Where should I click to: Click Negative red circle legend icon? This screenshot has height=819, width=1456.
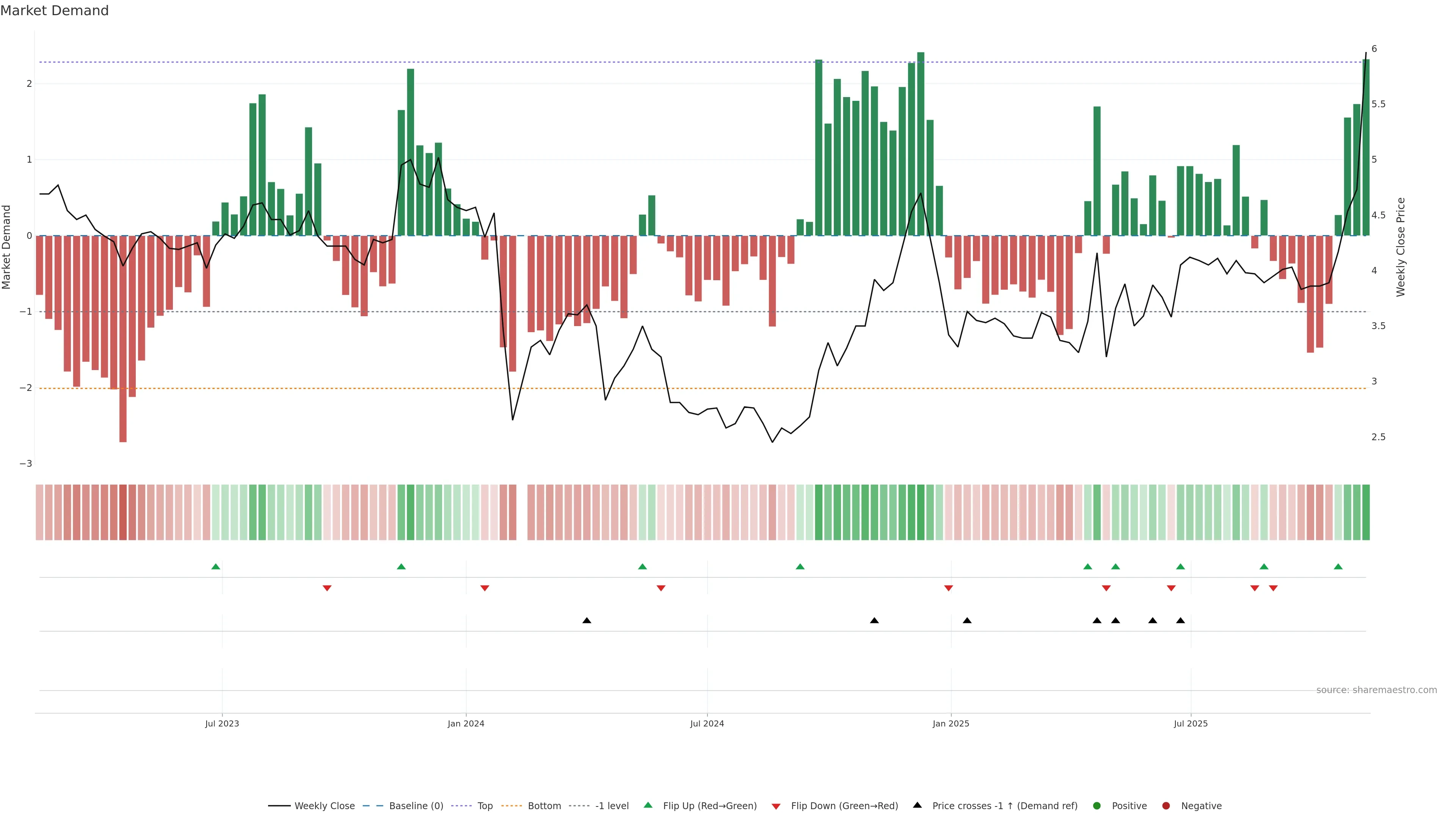tap(1166, 806)
